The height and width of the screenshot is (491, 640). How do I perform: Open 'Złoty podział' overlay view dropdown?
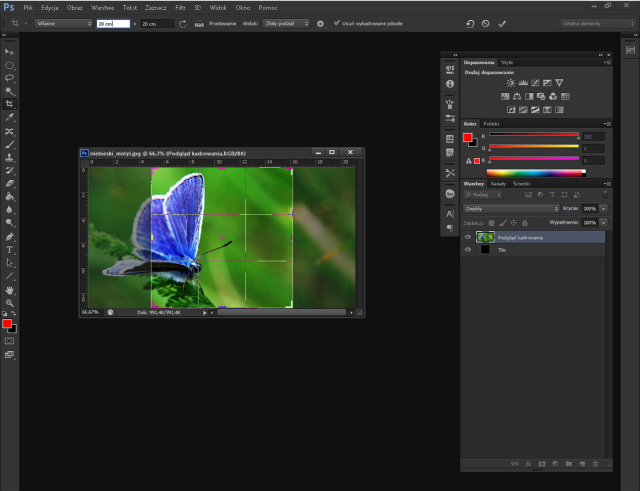(x=286, y=24)
